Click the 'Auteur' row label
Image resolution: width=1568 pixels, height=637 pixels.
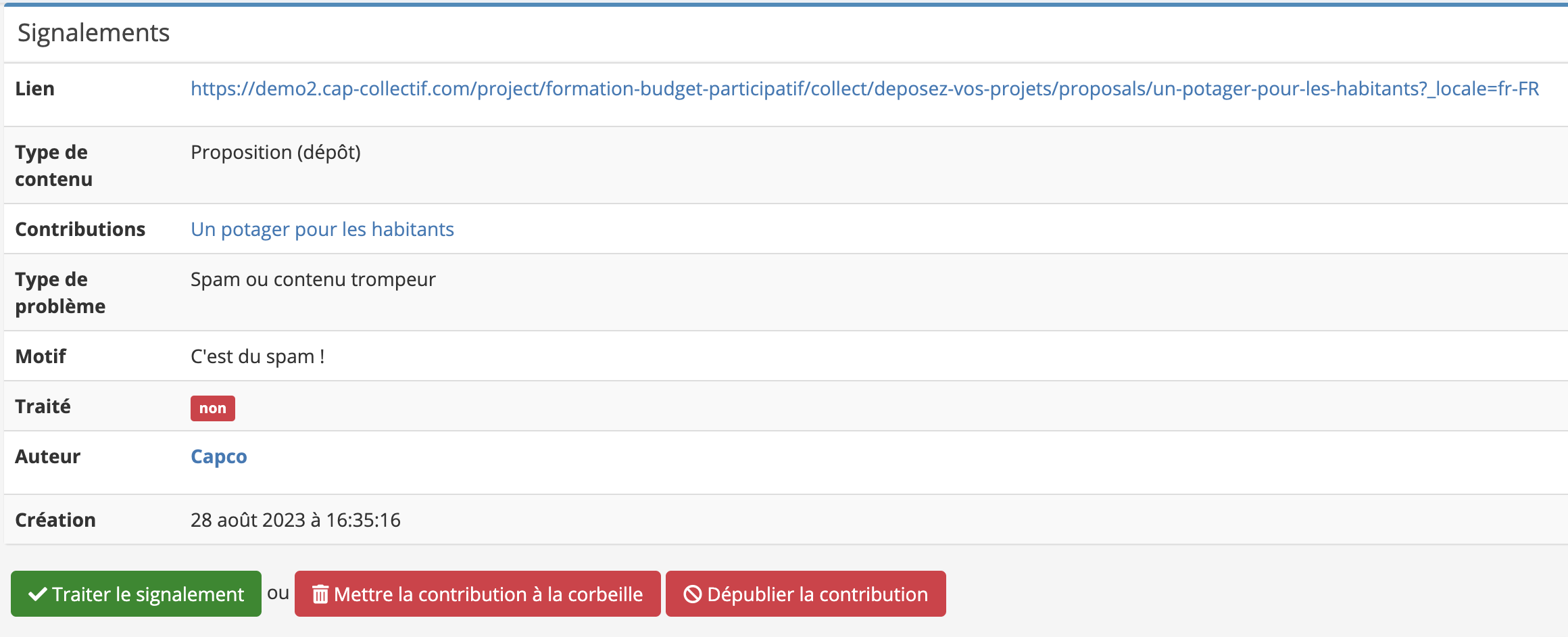pyautogui.click(x=47, y=456)
